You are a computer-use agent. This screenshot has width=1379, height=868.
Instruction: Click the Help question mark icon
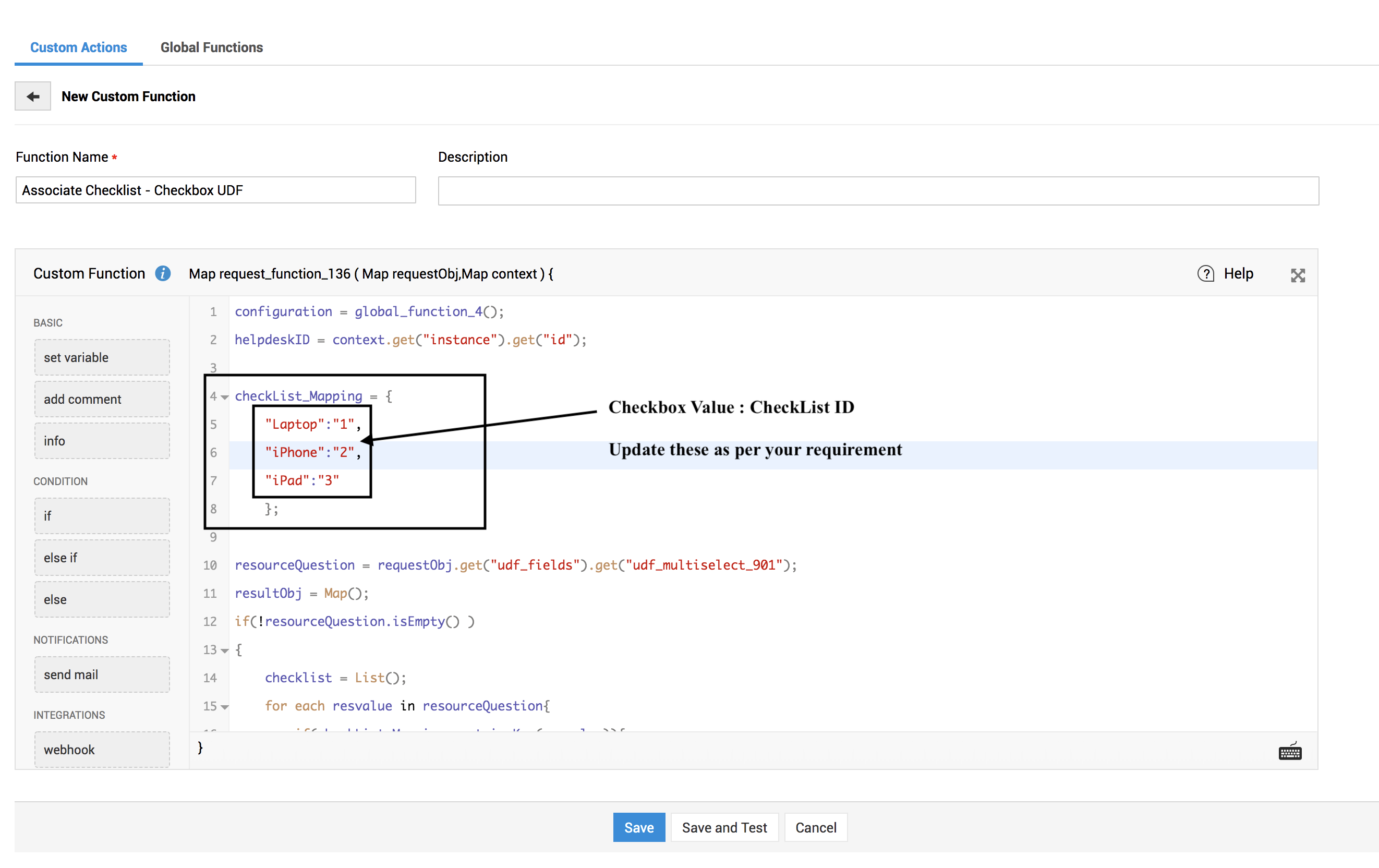(x=1205, y=274)
